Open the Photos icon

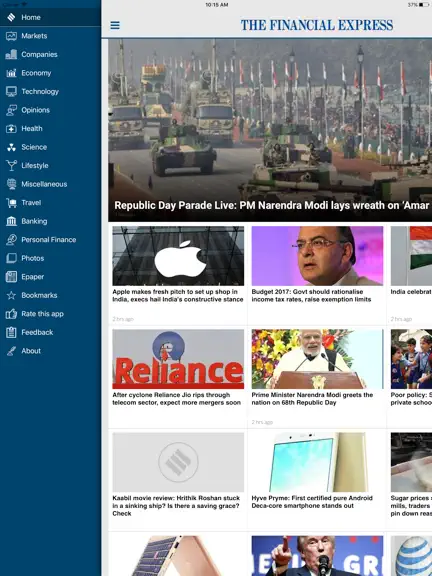(x=11, y=258)
